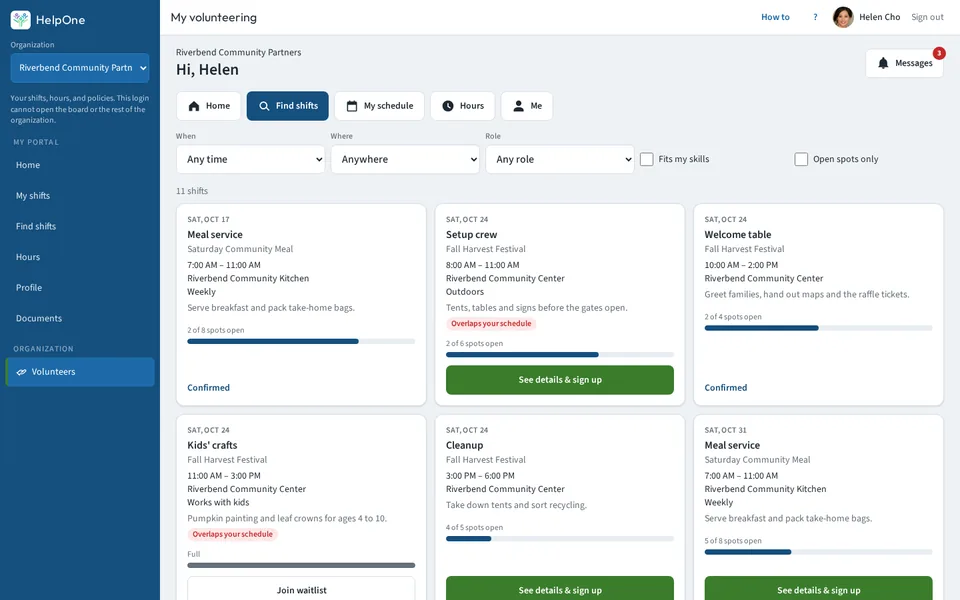Switch to the Home tab
This screenshot has width=960, height=600.
[209, 106]
